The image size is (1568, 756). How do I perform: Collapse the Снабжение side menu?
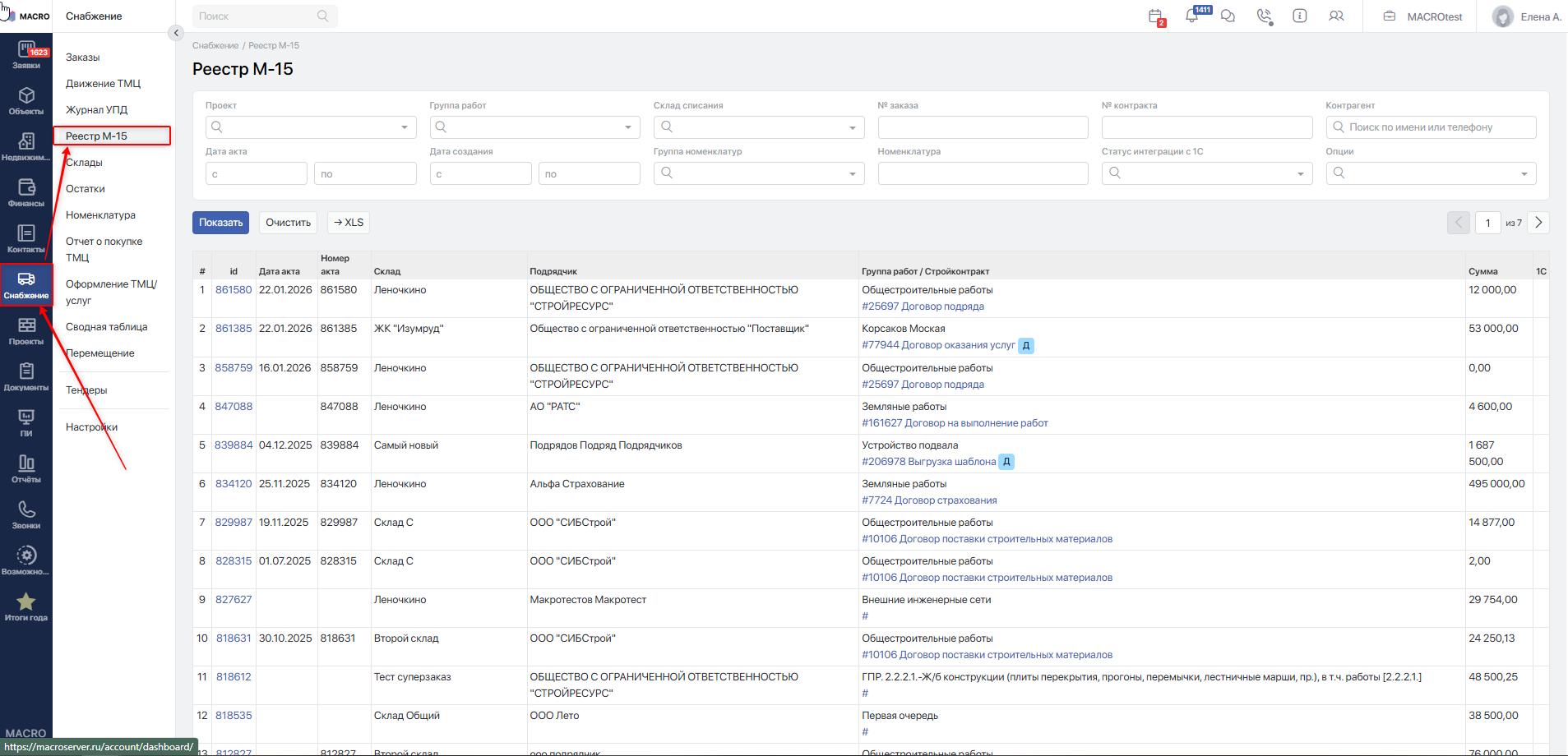pyautogui.click(x=175, y=33)
